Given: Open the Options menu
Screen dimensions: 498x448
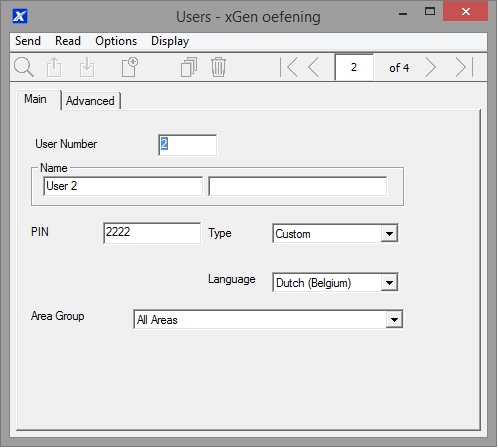Looking at the screenshot, I should [x=116, y=41].
